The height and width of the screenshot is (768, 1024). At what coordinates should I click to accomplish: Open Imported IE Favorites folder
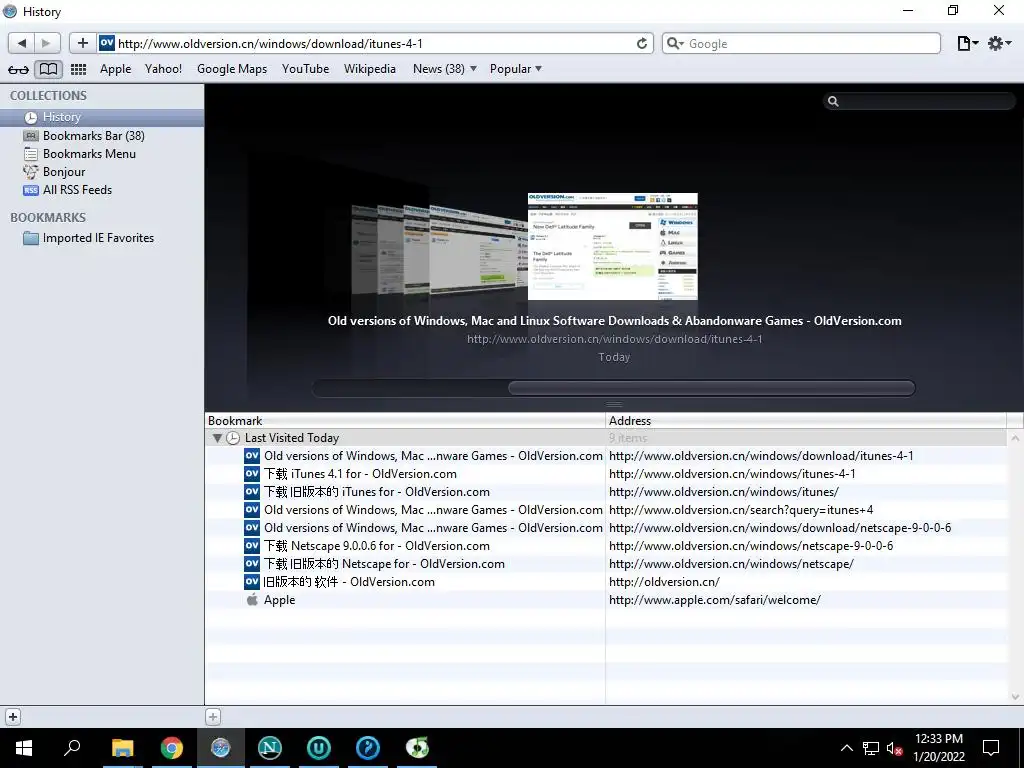point(102,238)
